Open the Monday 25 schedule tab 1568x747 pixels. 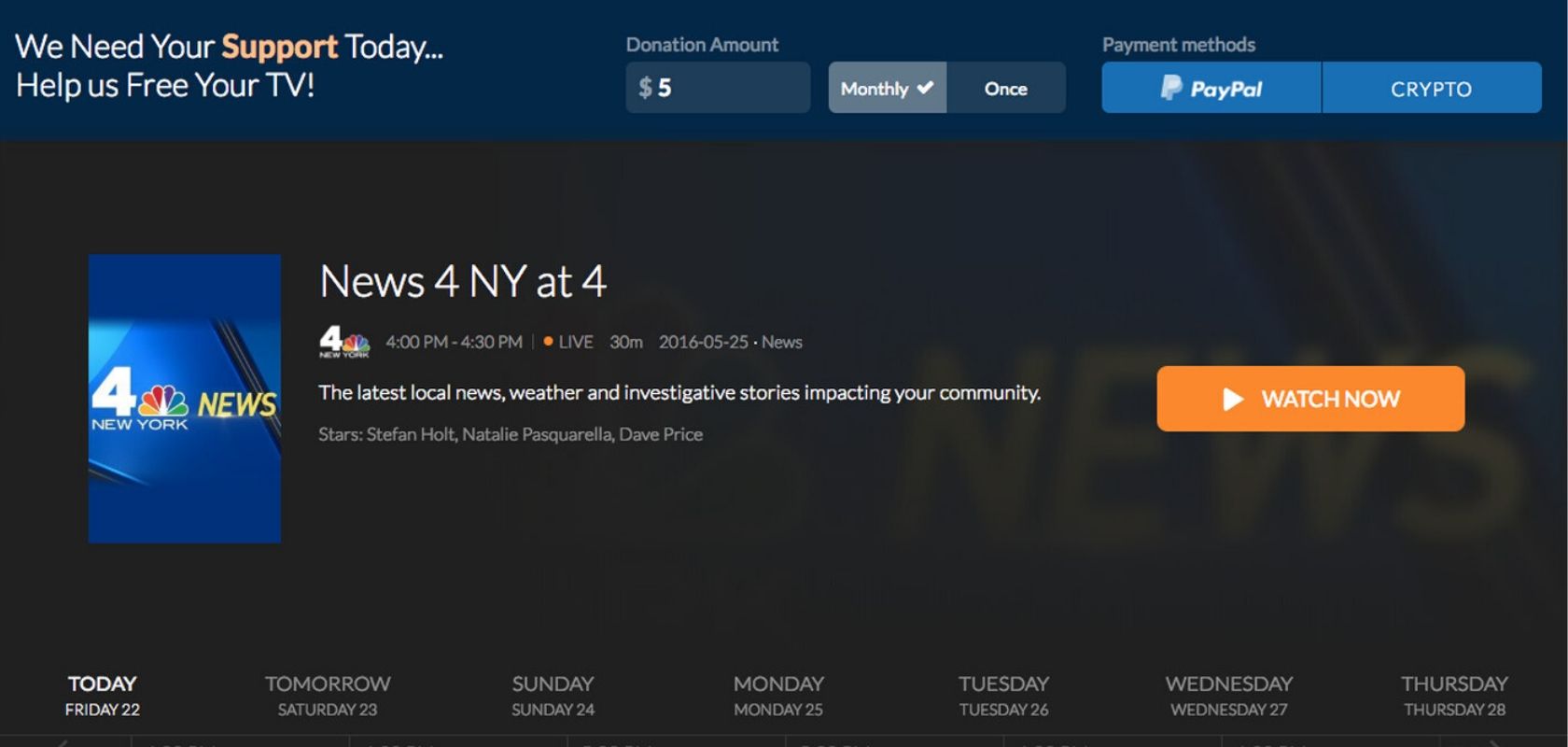pos(778,696)
